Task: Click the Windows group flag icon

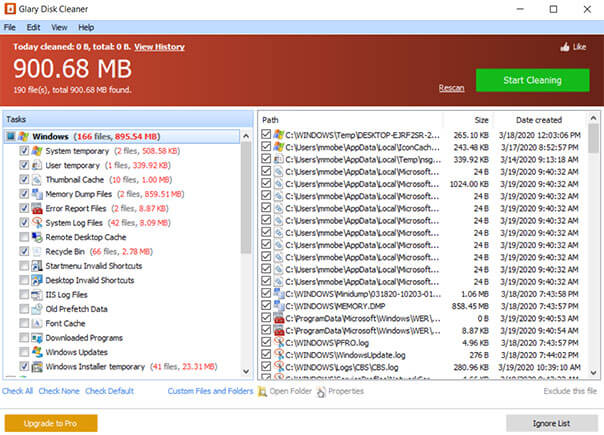Action: (24, 136)
